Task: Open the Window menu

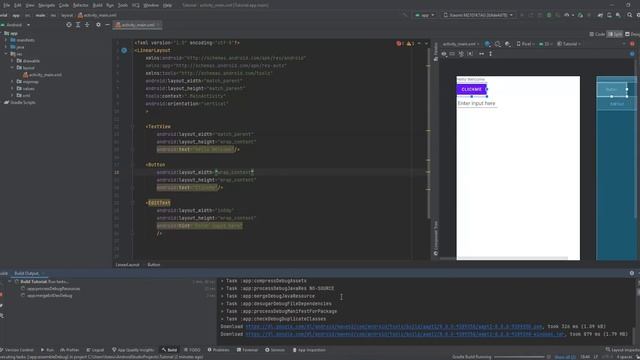Action: pos(151,5)
